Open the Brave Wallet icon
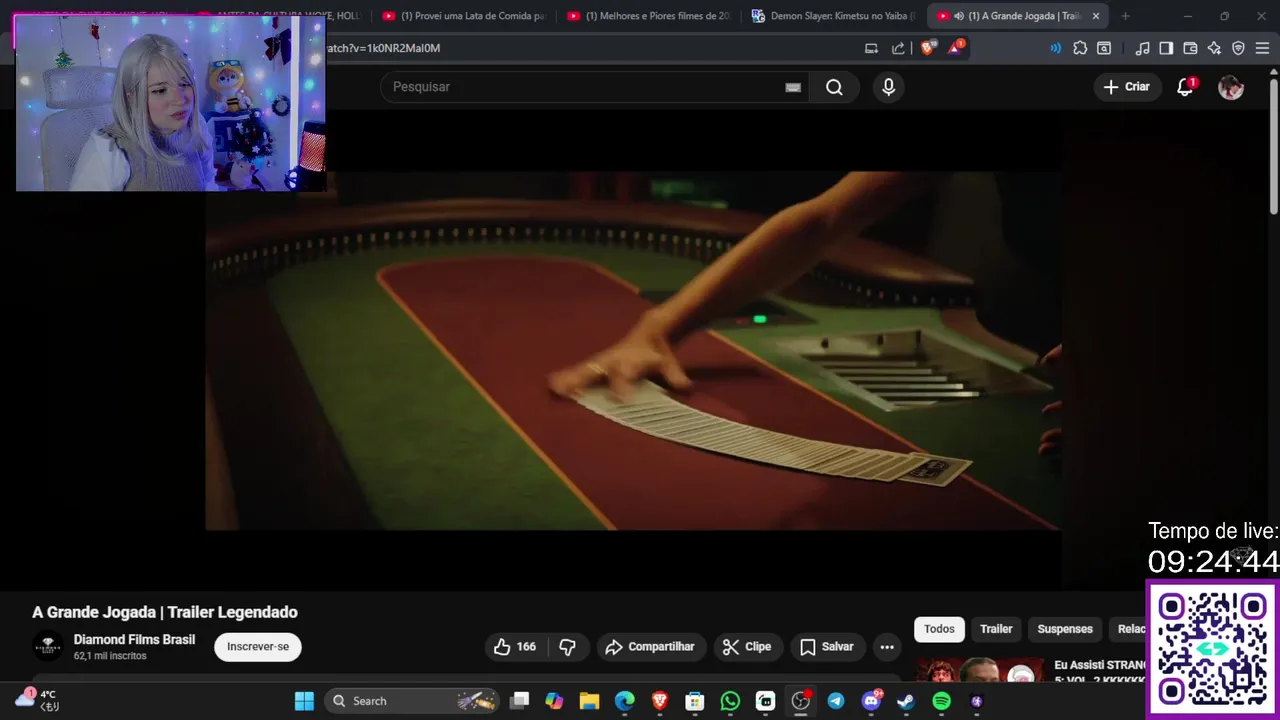 (1190, 48)
